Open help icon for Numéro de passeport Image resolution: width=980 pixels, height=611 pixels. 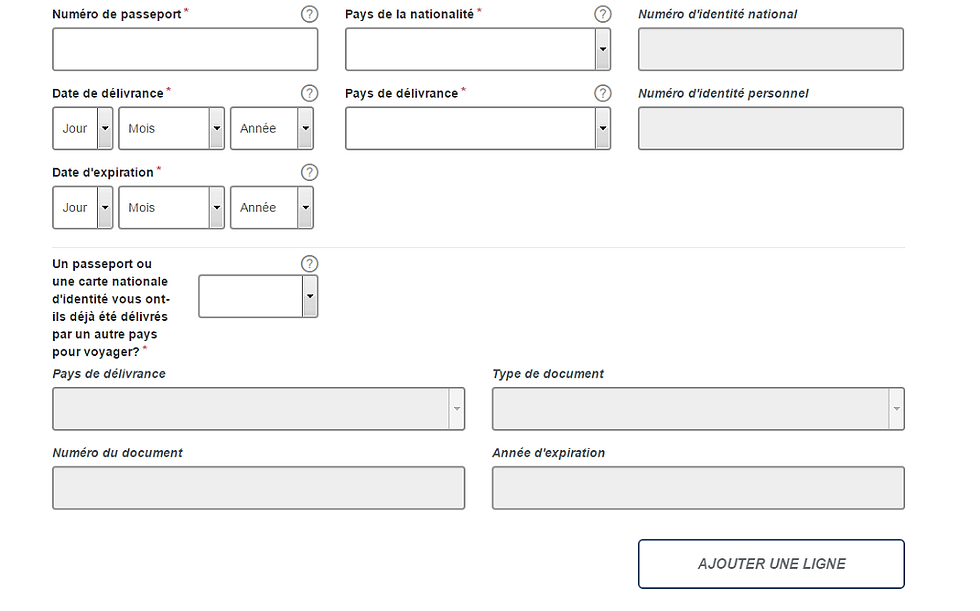(x=309, y=14)
